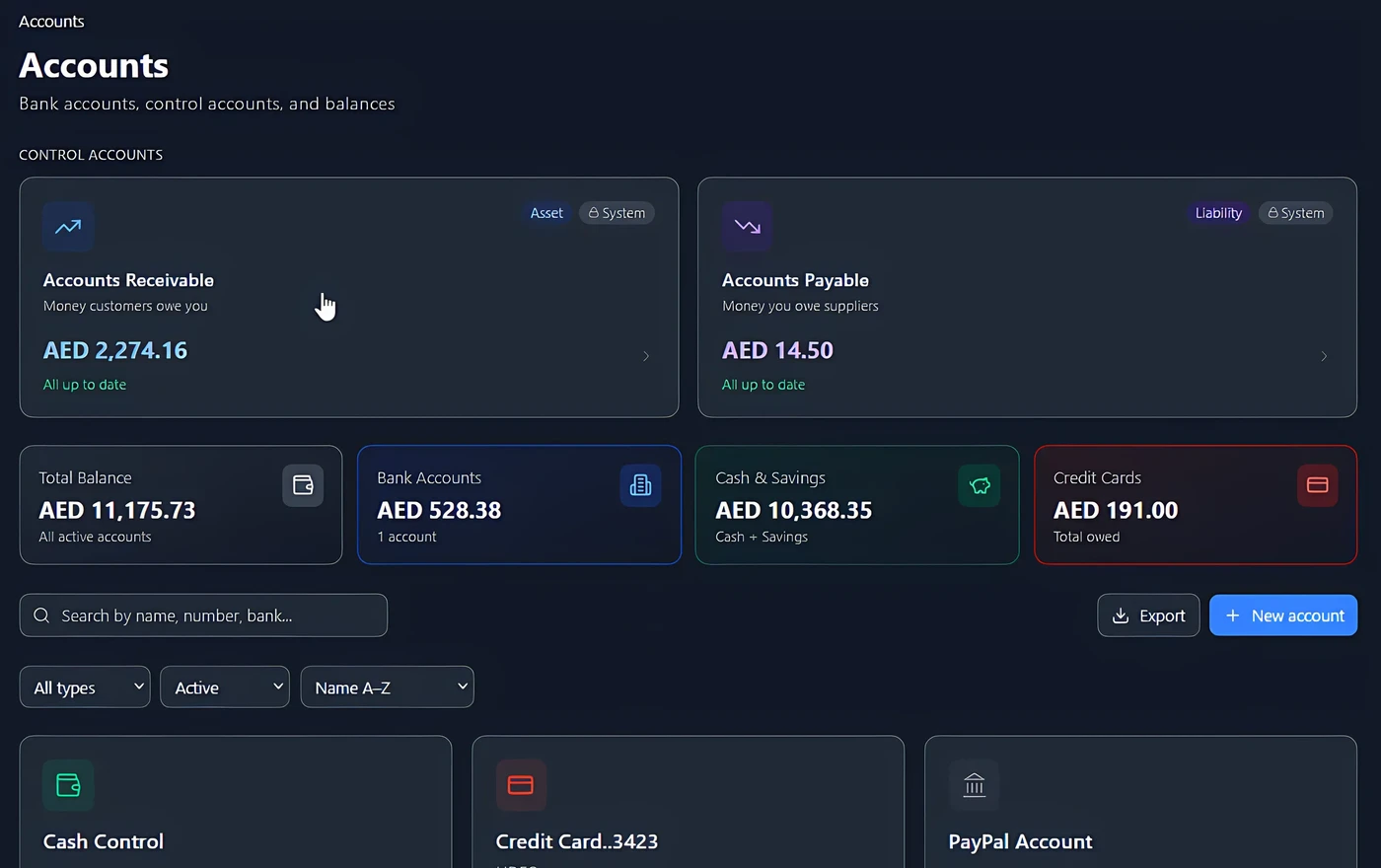Click the Credit Card..3423 account title
Viewport: 1381px width, 868px height.
tap(577, 841)
